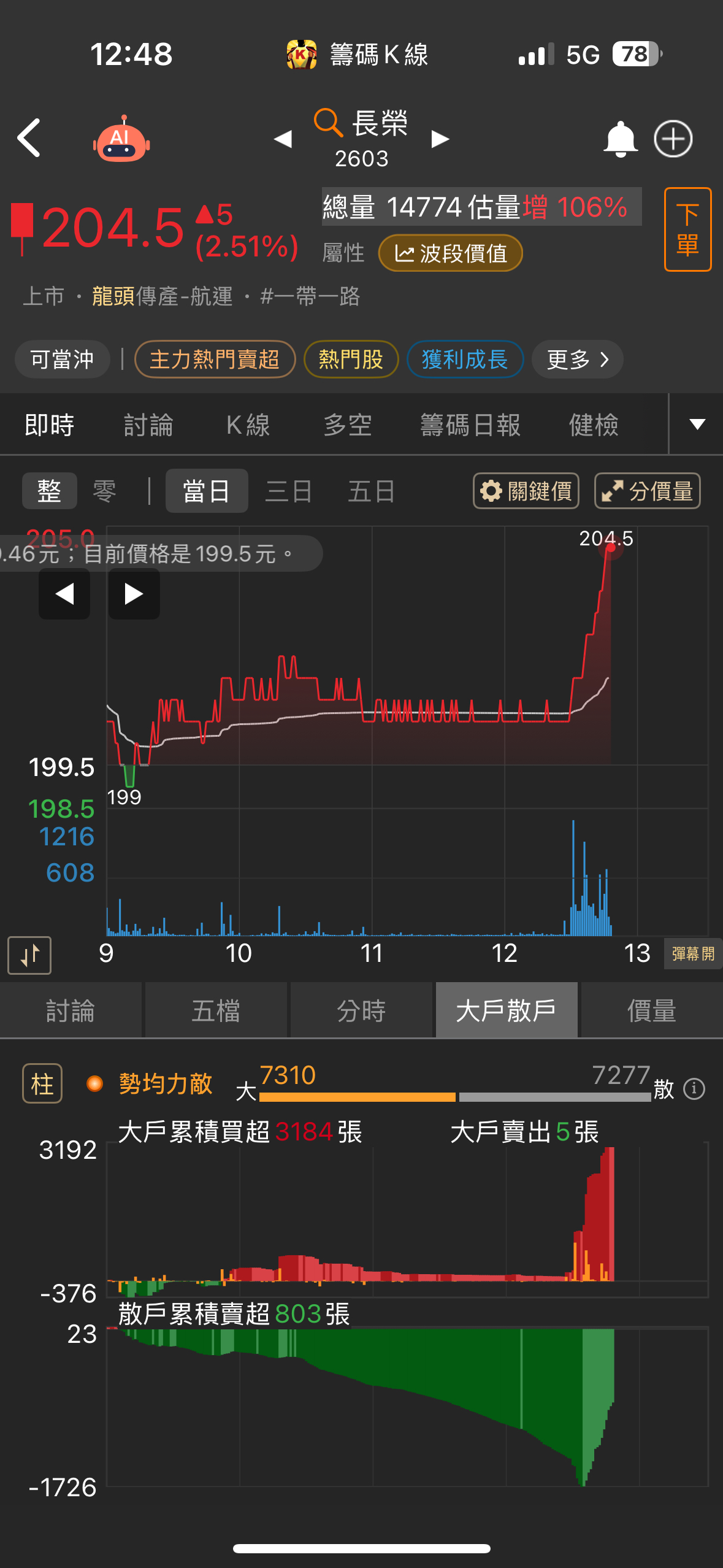Tap 大戶累積買超 3184 張 label
723x1568 pixels.
pyautogui.click(x=240, y=1132)
